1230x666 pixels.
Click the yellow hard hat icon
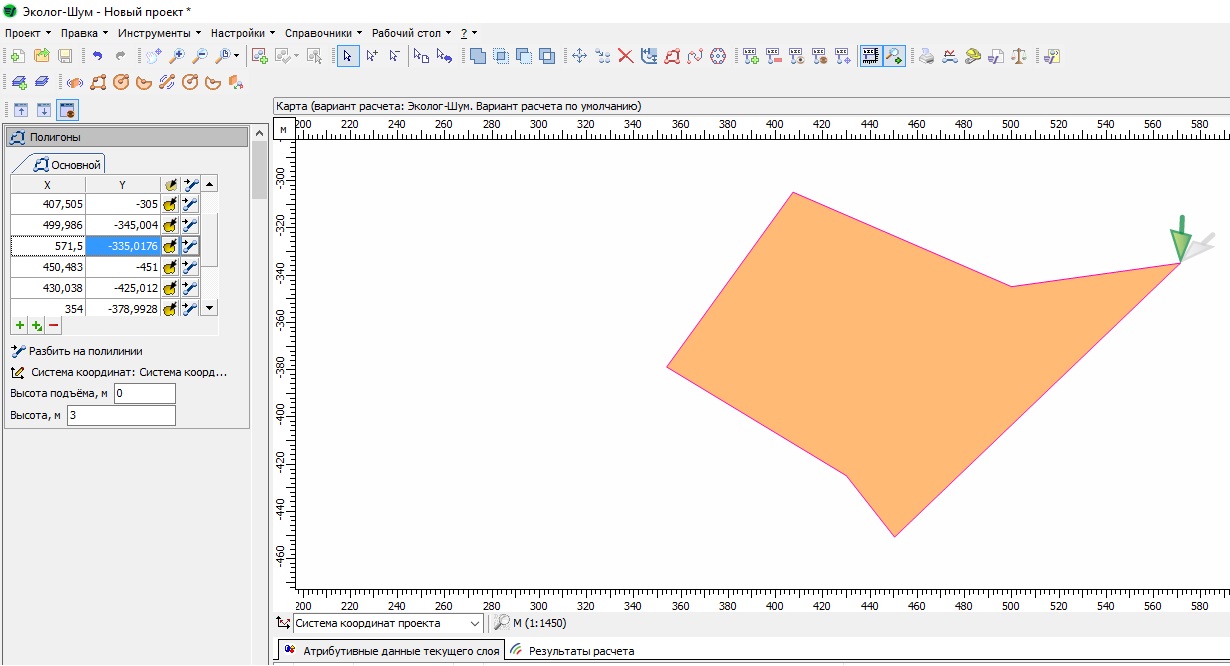(972, 56)
